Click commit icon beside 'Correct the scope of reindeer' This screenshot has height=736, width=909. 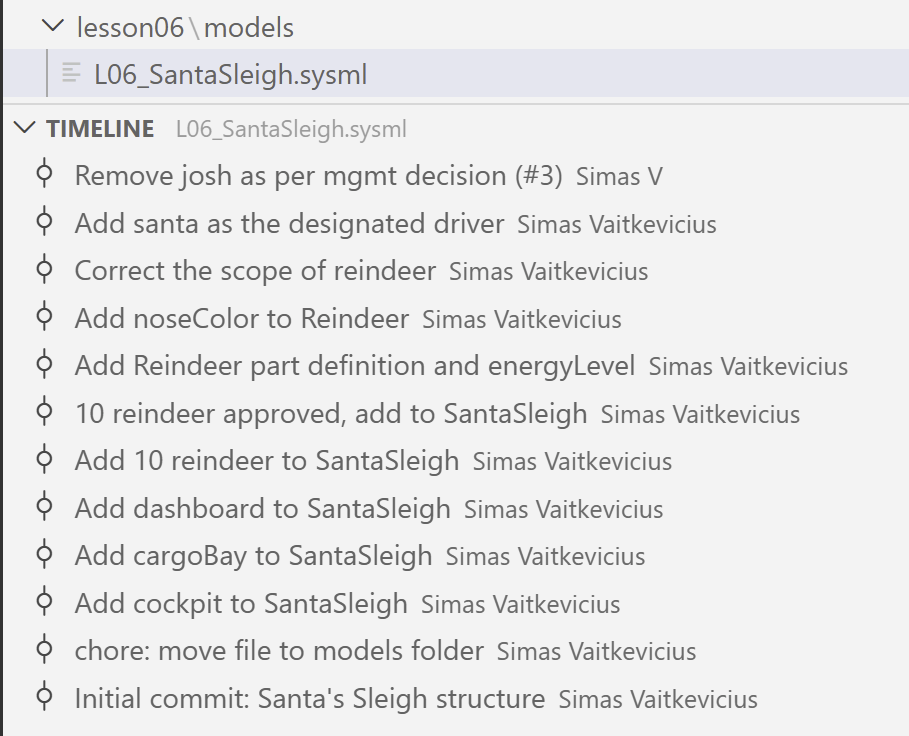pyautogui.click(x=44, y=270)
